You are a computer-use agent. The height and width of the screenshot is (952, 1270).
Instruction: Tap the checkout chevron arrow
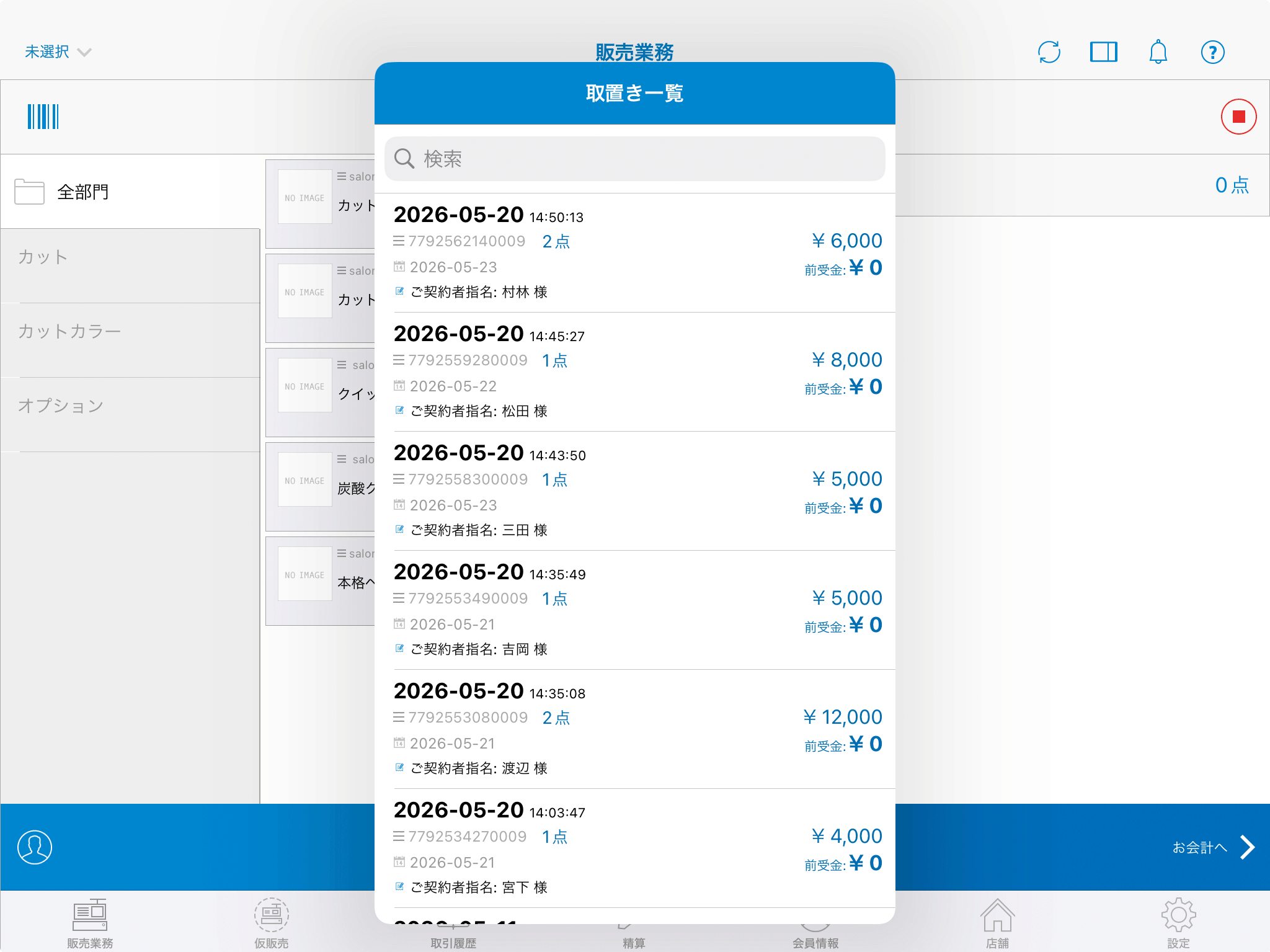[x=1247, y=847]
